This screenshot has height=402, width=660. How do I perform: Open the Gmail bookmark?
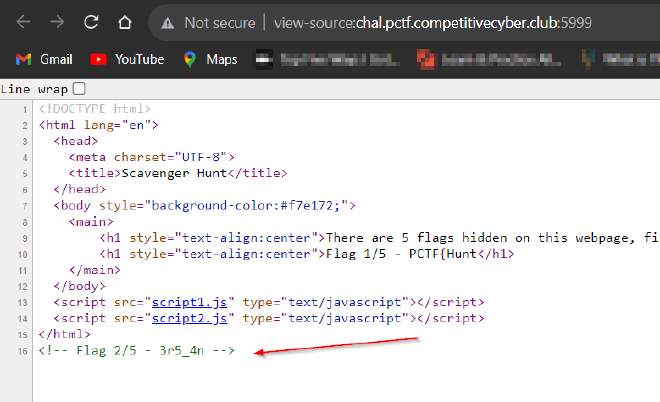[x=44, y=59]
